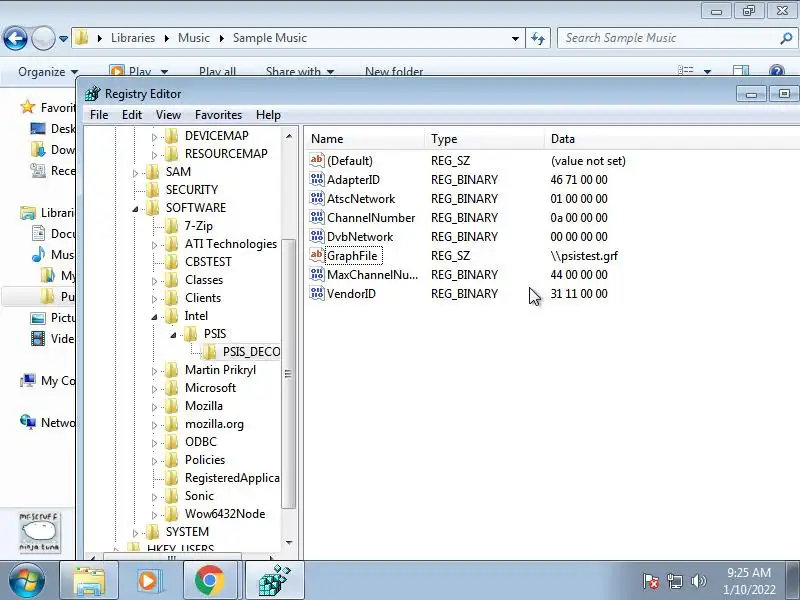Expand the Microsoft tree node
The image size is (800, 600).
pos(154,389)
